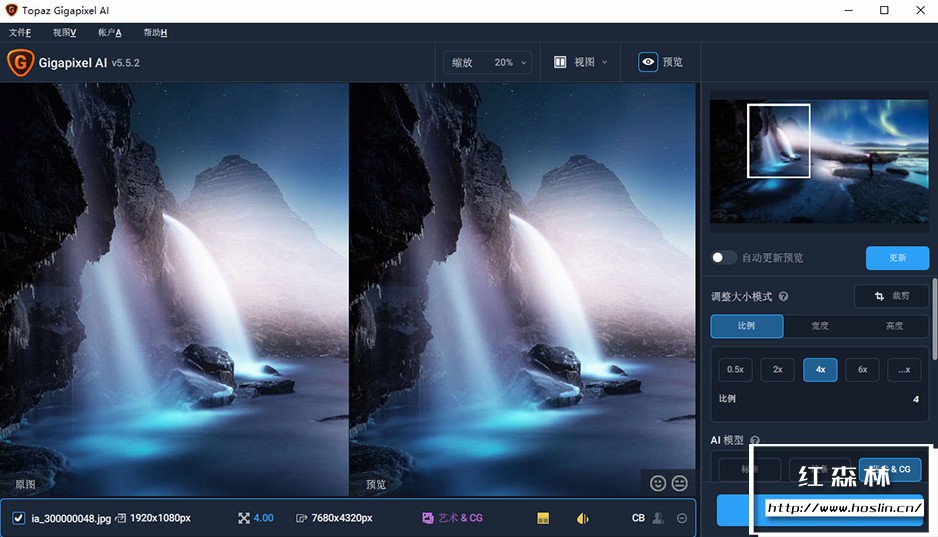Click the ia_300000048.jpg file name

point(71,518)
